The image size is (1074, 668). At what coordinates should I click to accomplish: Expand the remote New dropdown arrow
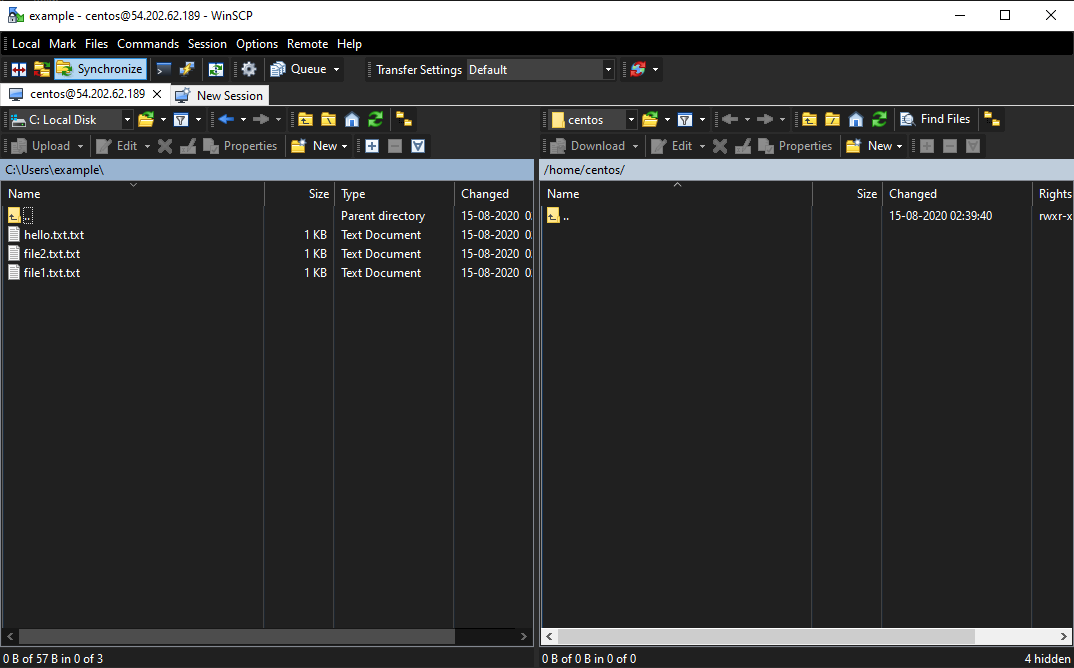[x=899, y=146]
